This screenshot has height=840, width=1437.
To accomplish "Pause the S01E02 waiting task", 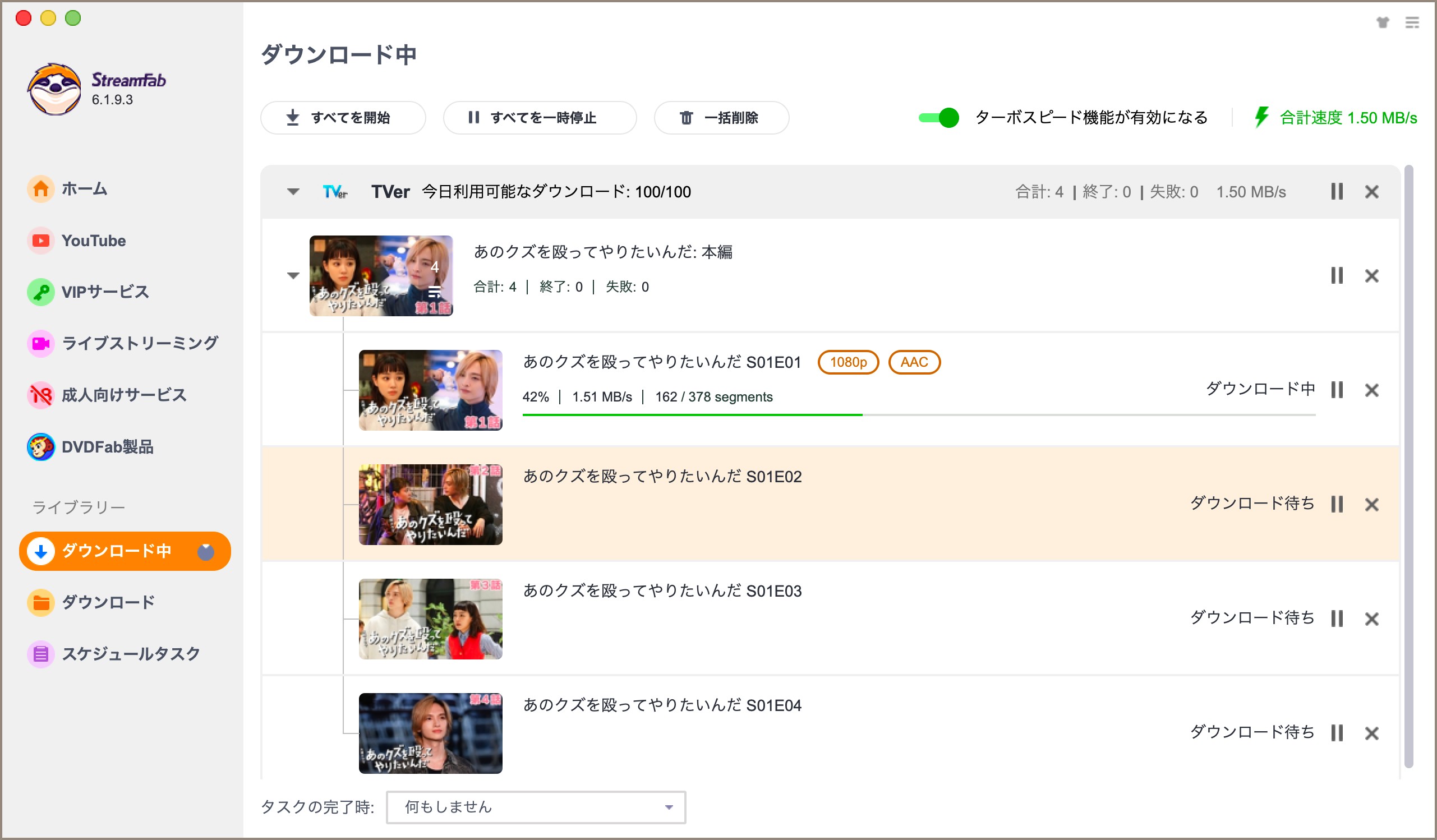I will point(1337,505).
